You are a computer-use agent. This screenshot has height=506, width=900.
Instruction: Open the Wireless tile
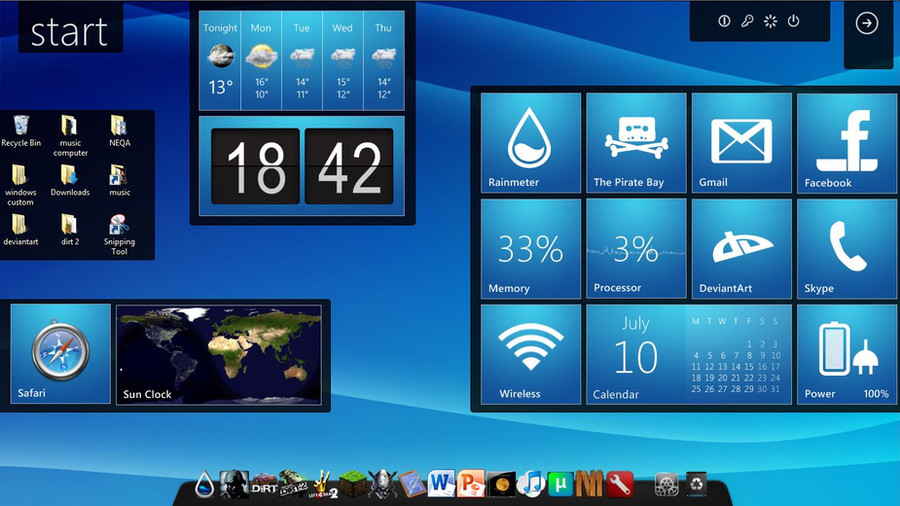click(x=531, y=355)
